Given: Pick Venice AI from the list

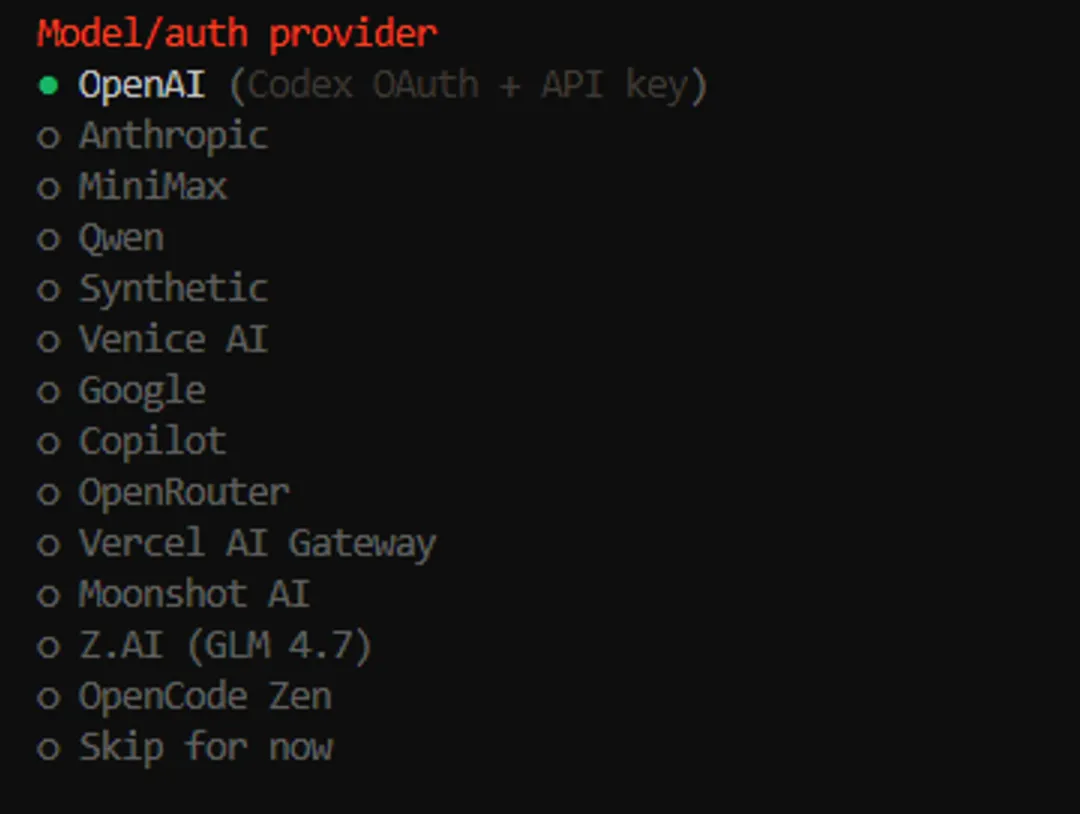Looking at the screenshot, I should click(x=173, y=340).
